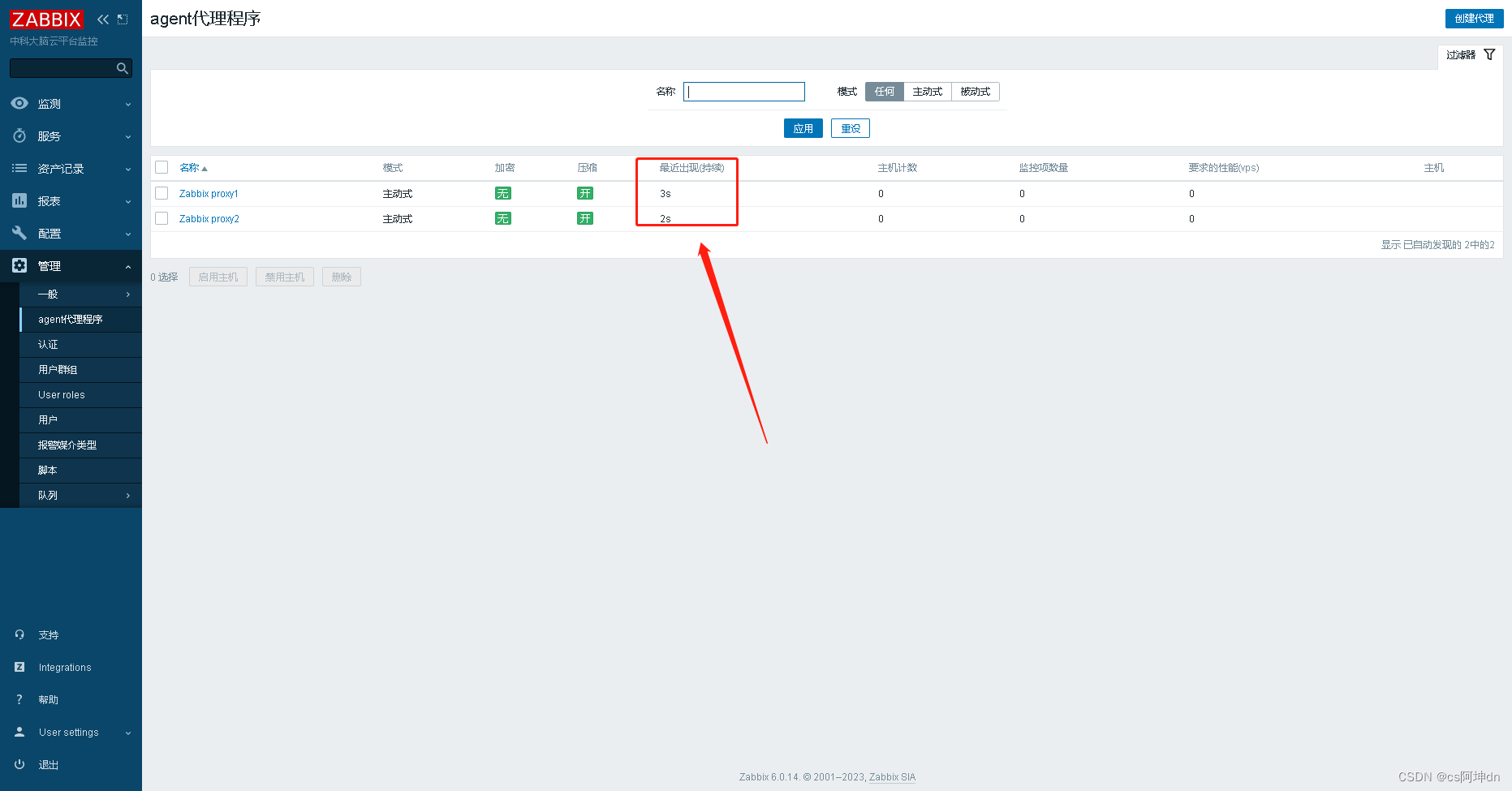1512x791 pixels.
Task: Click the ZABBIX logo
Action: click(x=46, y=19)
